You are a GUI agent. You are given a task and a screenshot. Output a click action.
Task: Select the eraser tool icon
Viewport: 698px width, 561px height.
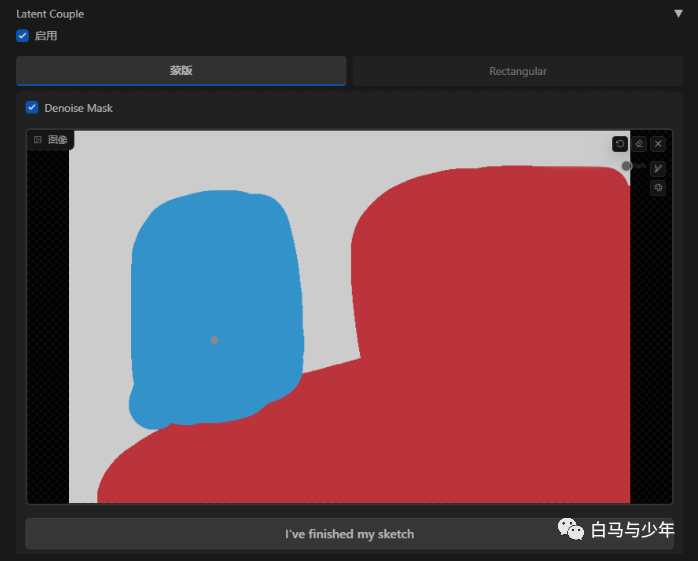coord(639,144)
